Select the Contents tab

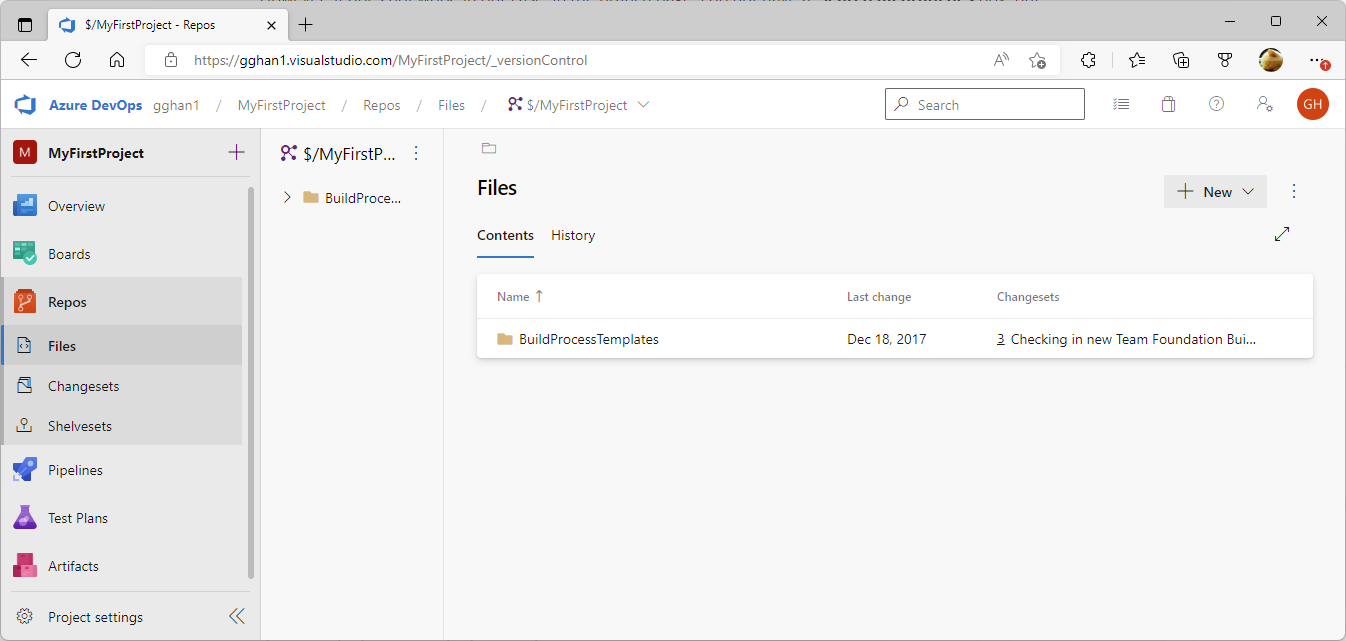(505, 235)
